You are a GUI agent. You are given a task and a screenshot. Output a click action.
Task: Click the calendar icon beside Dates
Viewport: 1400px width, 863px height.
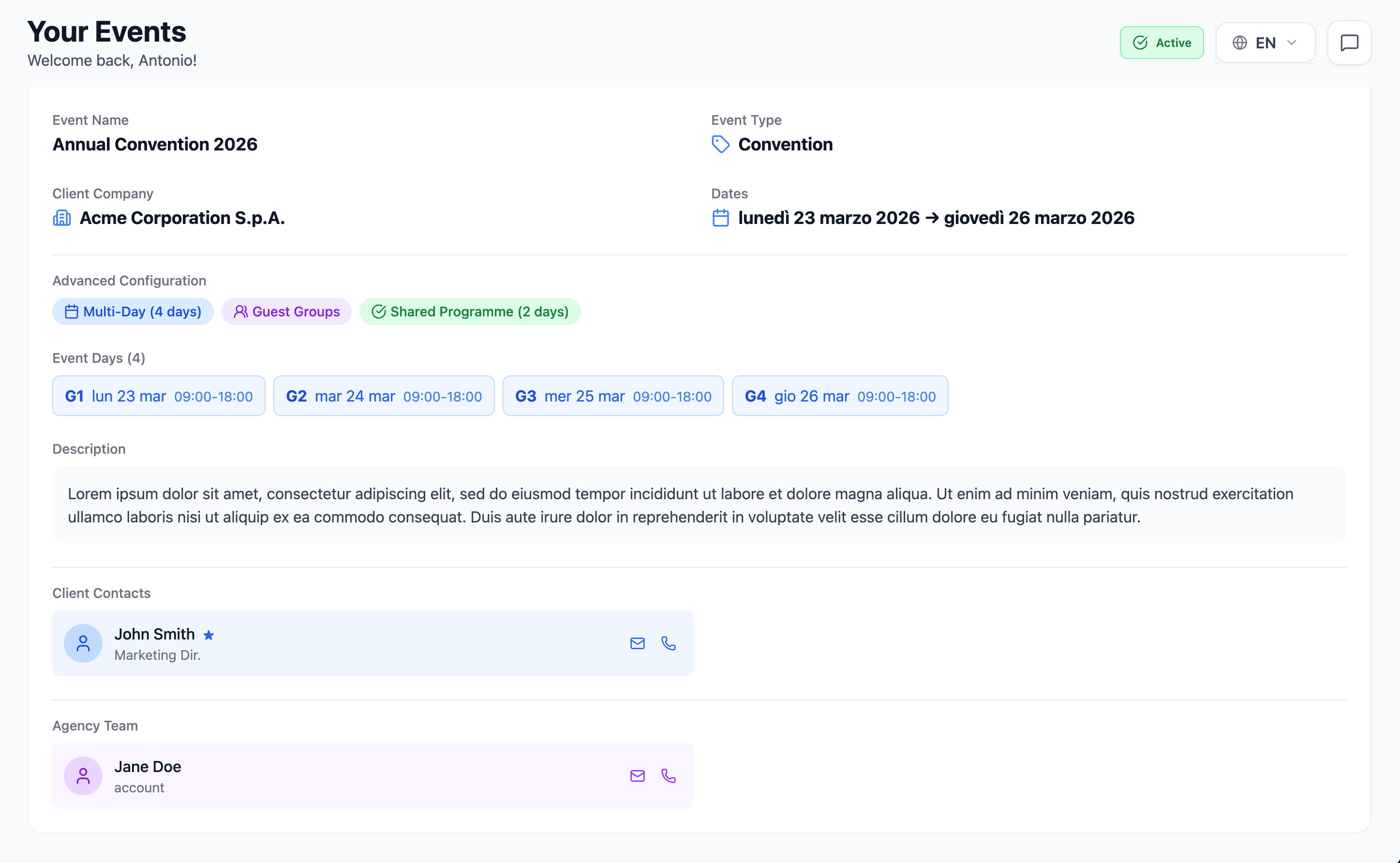point(720,218)
